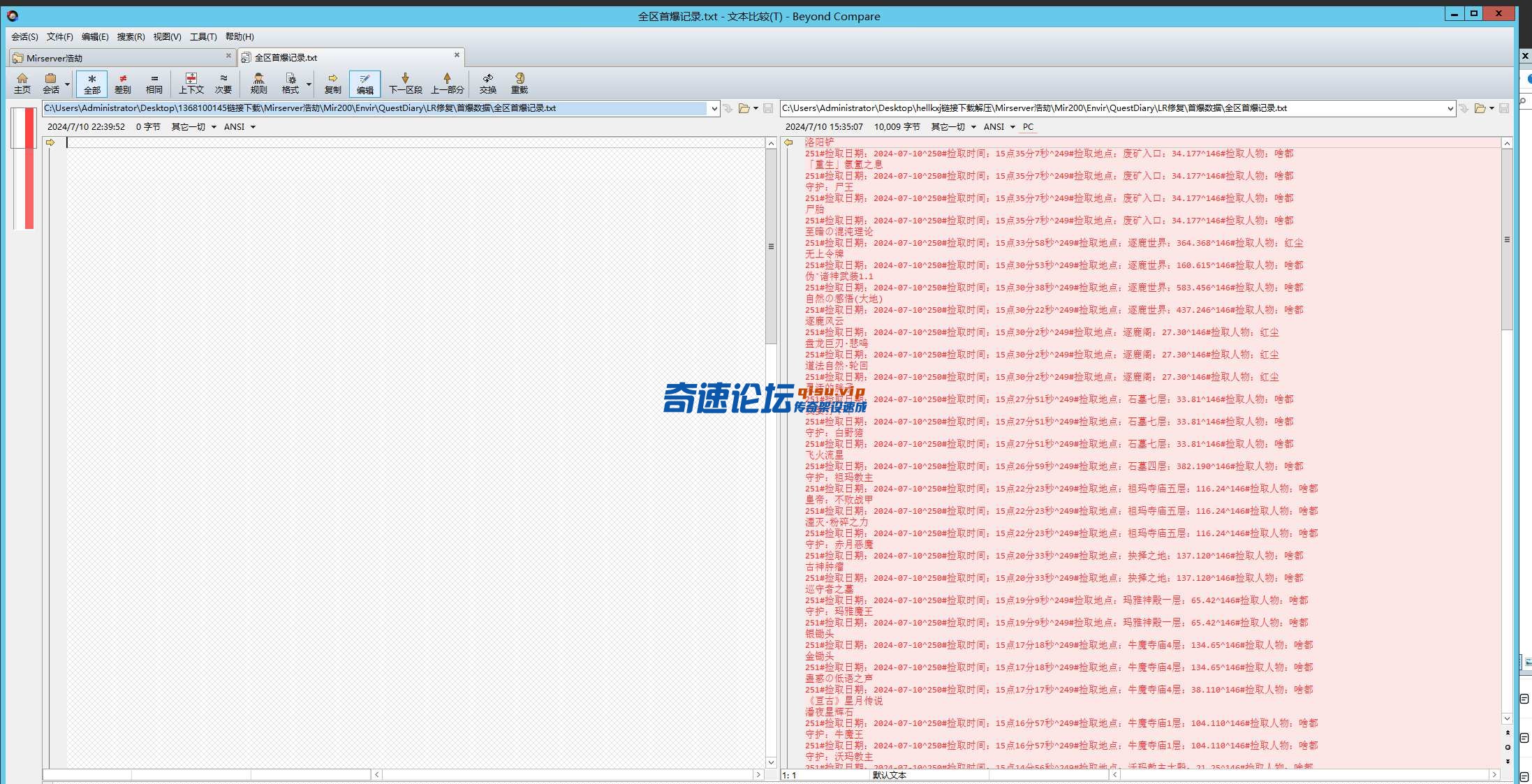
Task: Click the right pane scroll up arrow
Action: click(x=1507, y=143)
